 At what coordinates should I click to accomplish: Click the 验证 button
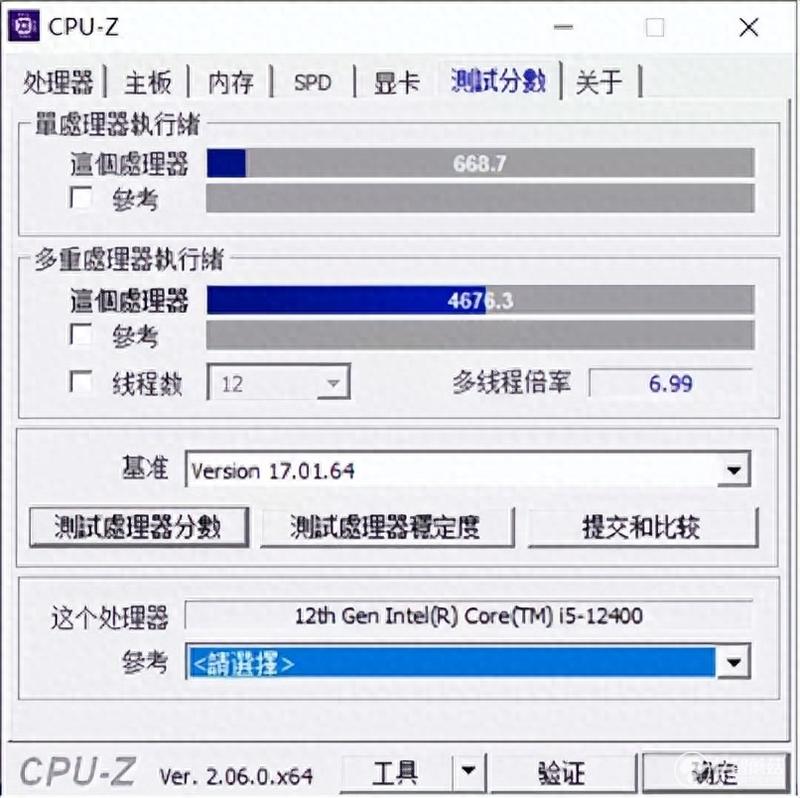pyautogui.click(x=562, y=772)
